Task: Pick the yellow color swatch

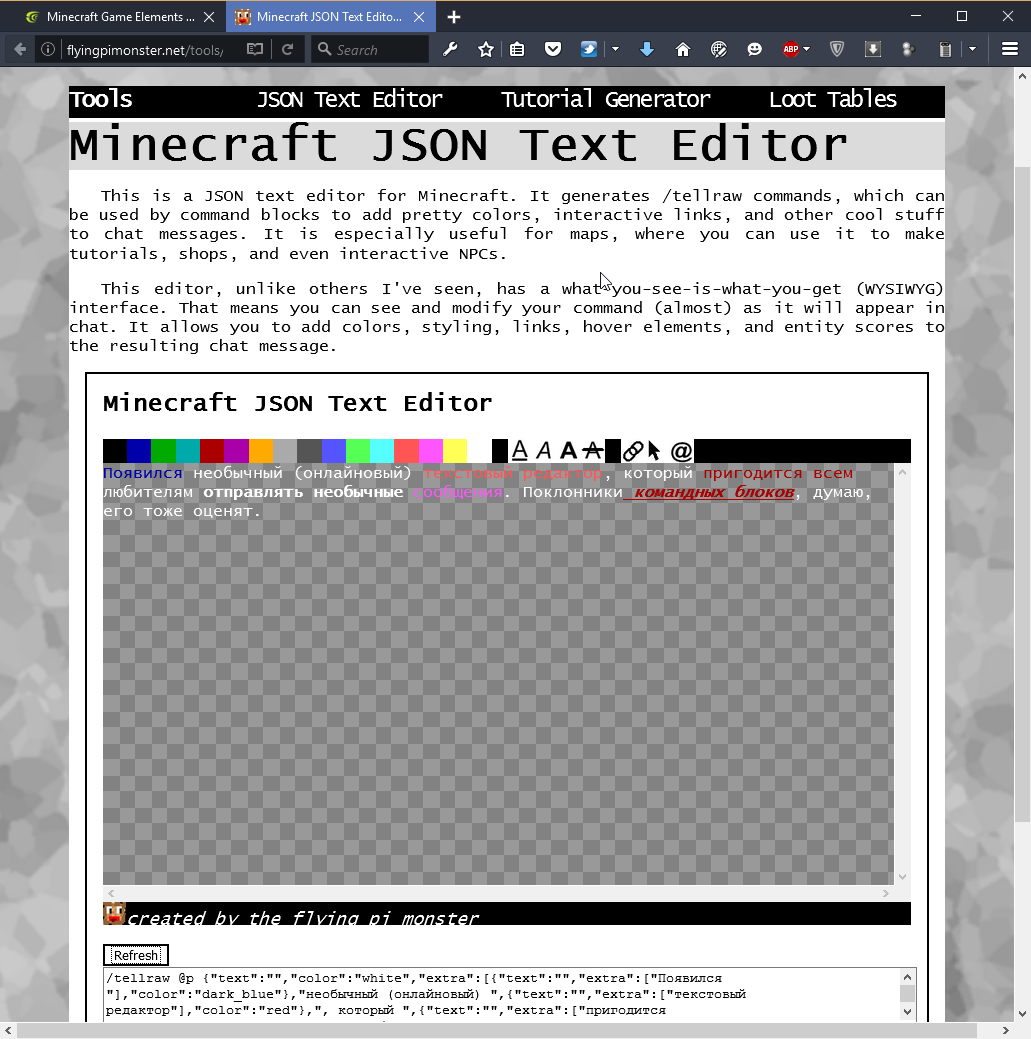Action: (455, 451)
